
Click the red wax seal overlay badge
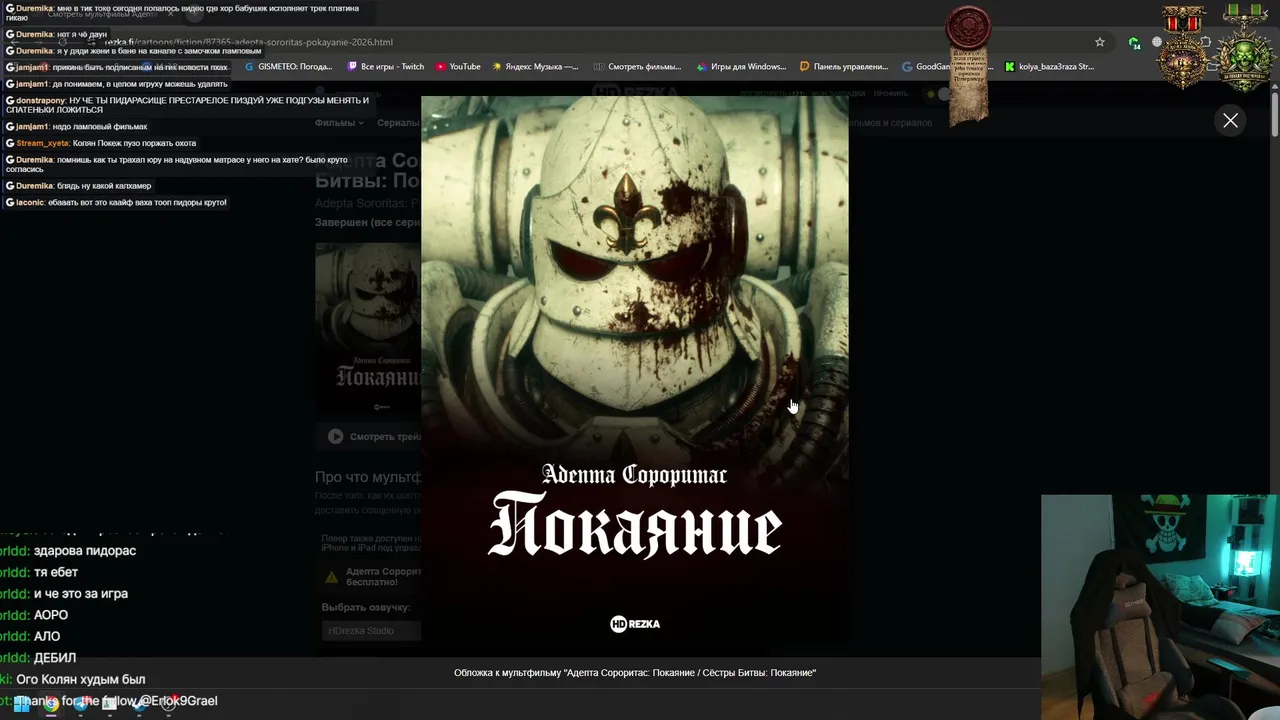(968, 27)
